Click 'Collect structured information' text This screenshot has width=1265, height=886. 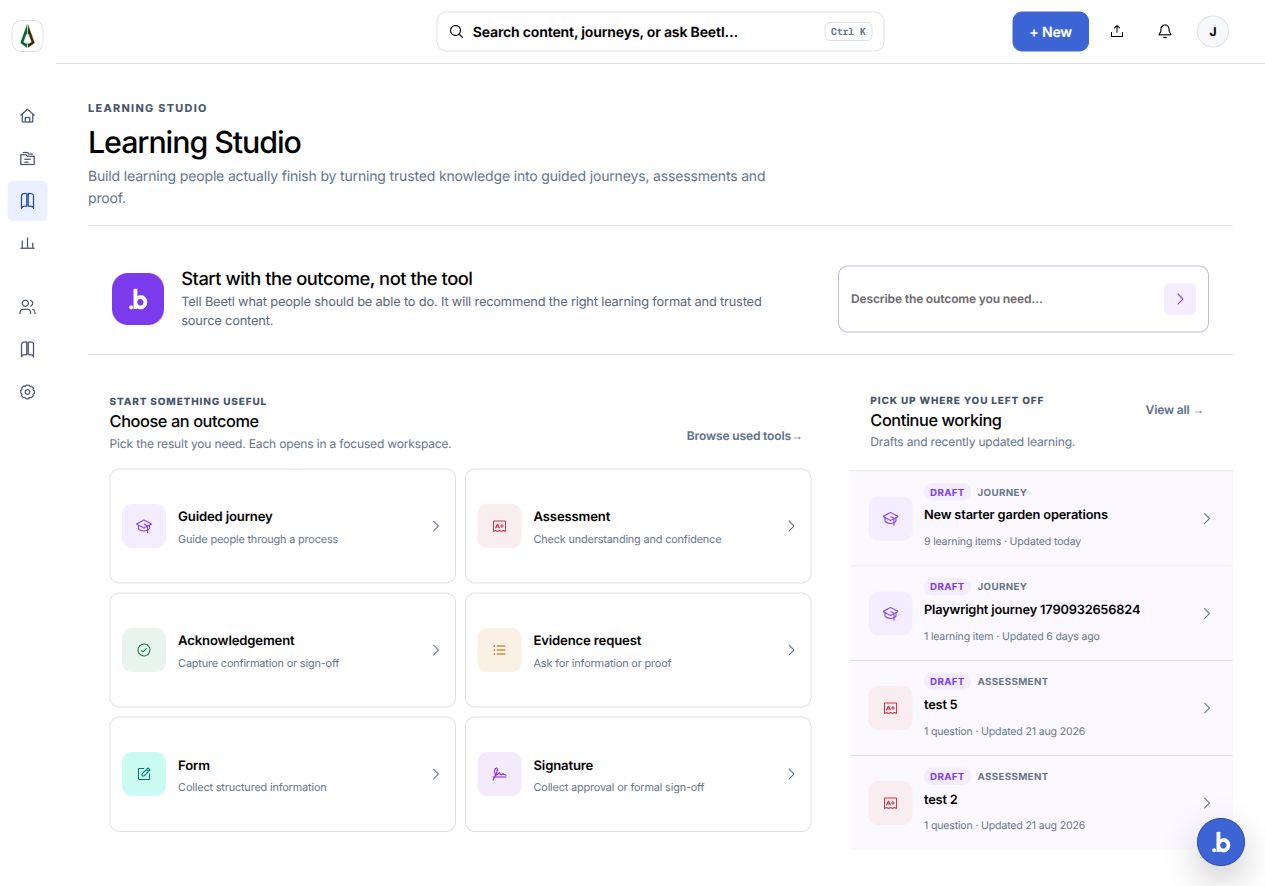(252, 787)
